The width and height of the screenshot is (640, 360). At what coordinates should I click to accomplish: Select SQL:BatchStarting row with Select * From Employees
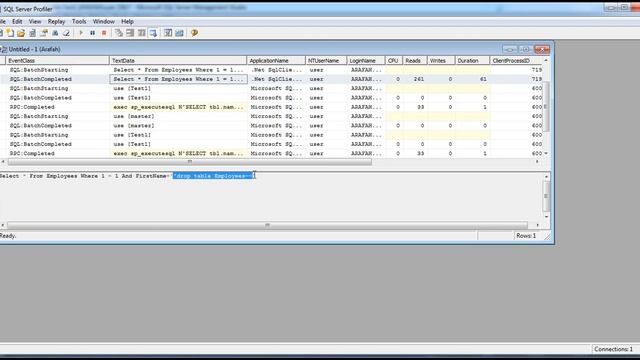(x=271, y=70)
